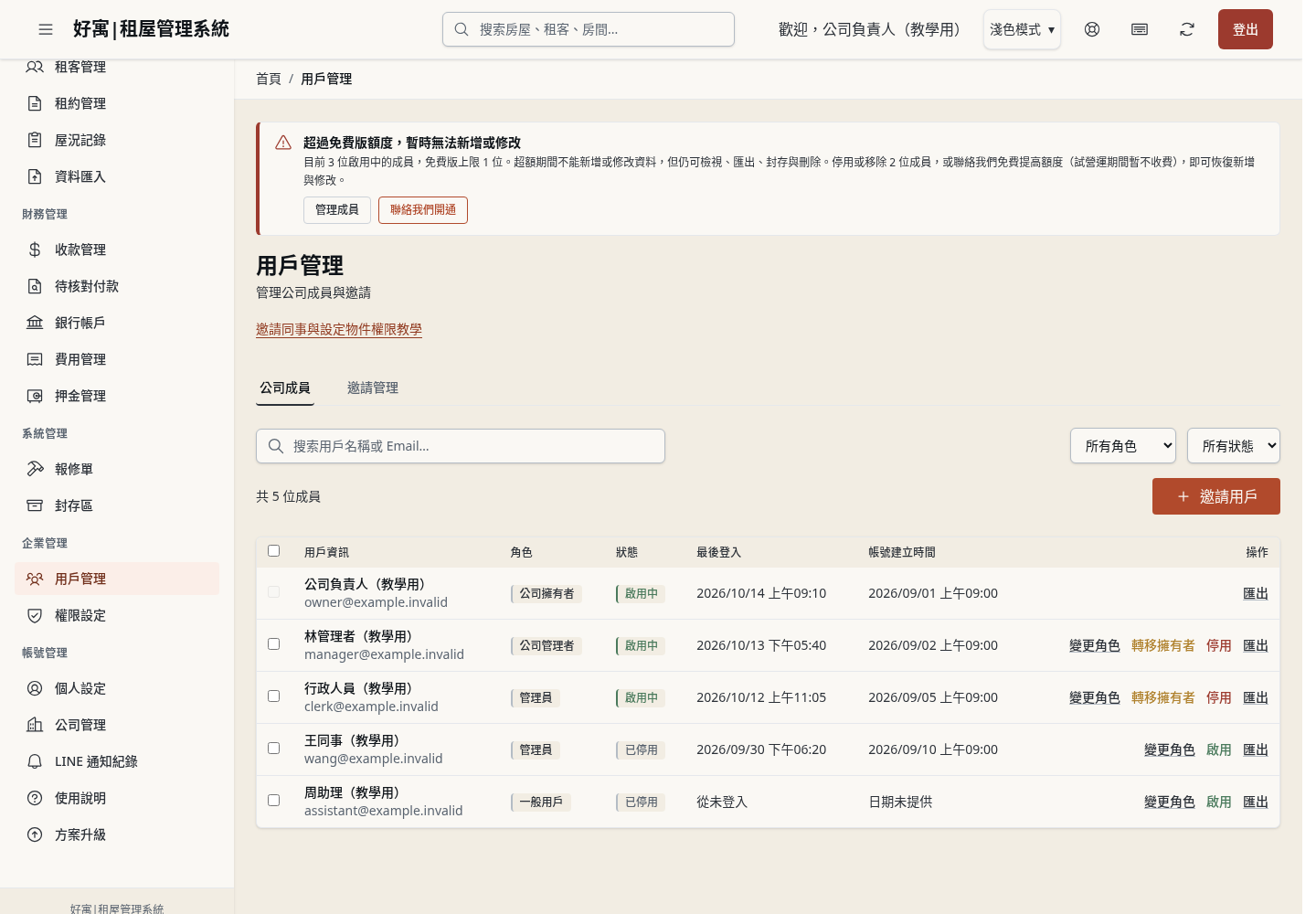Open LINE 通知紀錄 bell icon

(35, 761)
